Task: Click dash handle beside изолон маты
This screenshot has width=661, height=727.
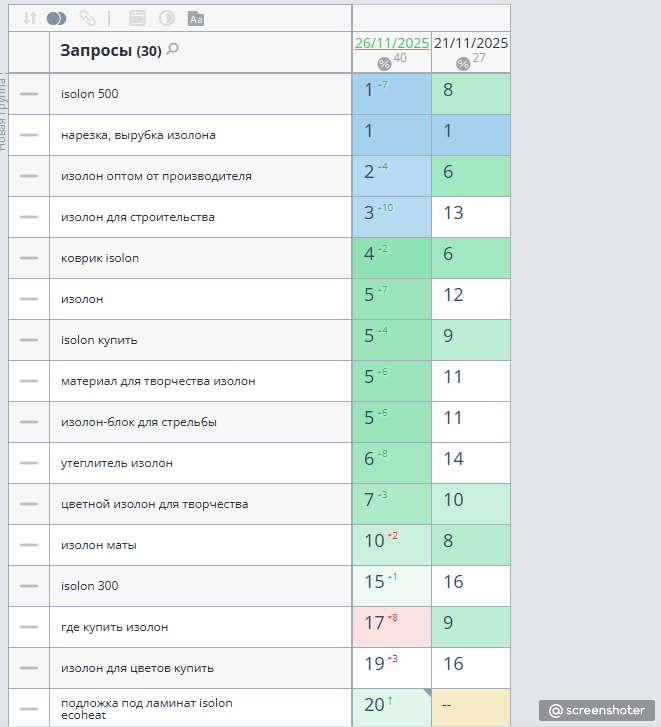Action: (x=29, y=545)
